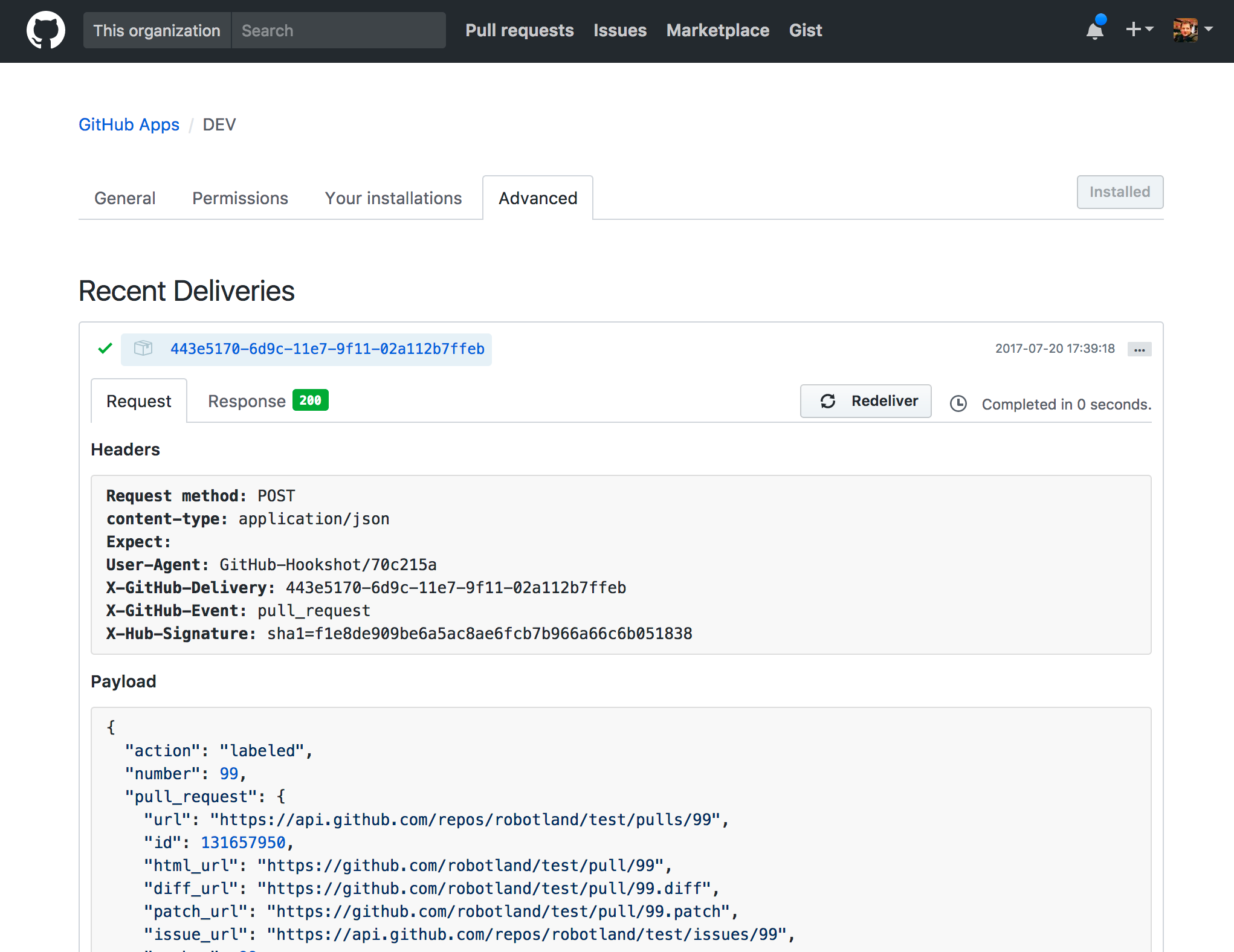Open the notifications bell
This screenshot has width=1234, height=952.
click(1095, 29)
